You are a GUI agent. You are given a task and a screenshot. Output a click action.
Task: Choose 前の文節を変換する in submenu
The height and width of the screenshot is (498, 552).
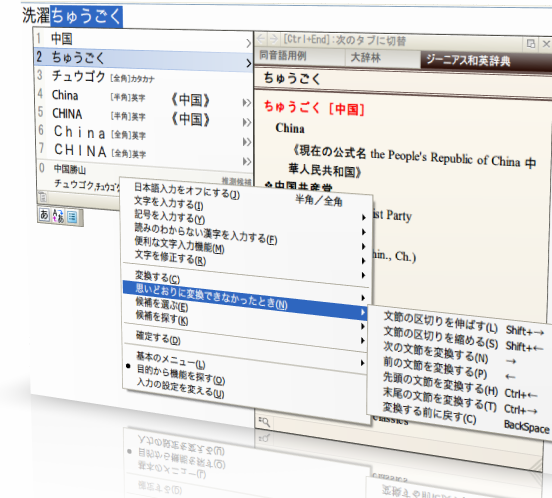(435, 367)
